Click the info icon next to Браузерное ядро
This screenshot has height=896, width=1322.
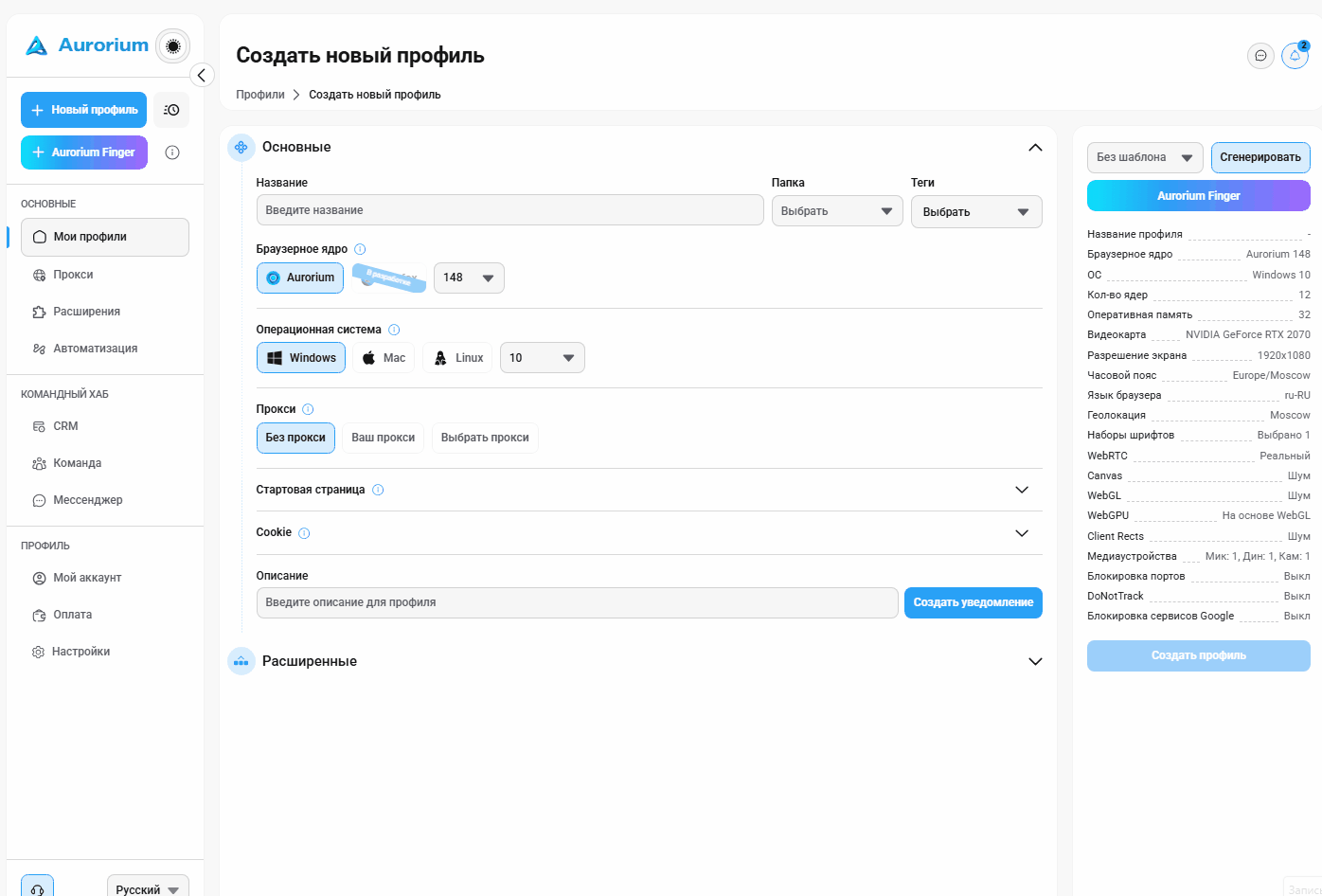[x=360, y=249]
